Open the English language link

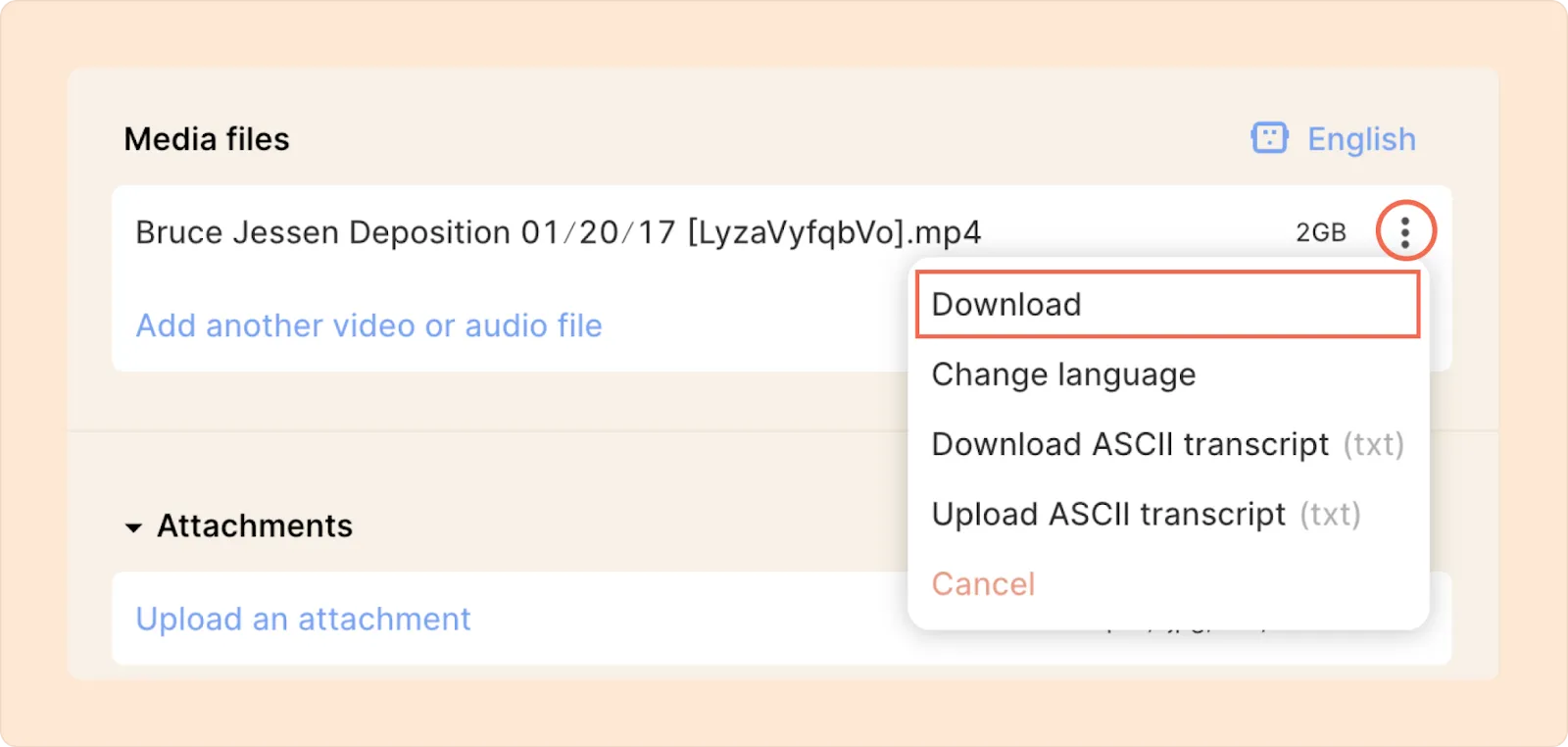(x=1361, y=139)
